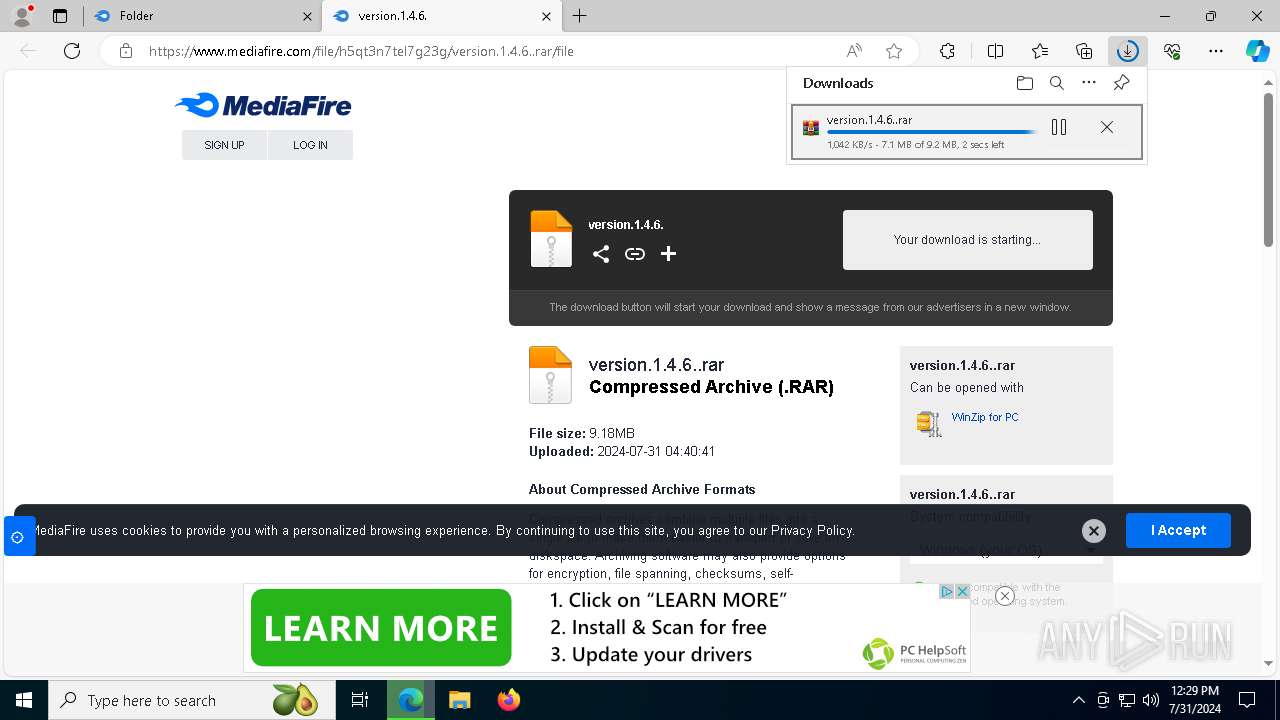Open AdChoices triangle icon on ad
The image size is (1280, 720).
point(946,591)
